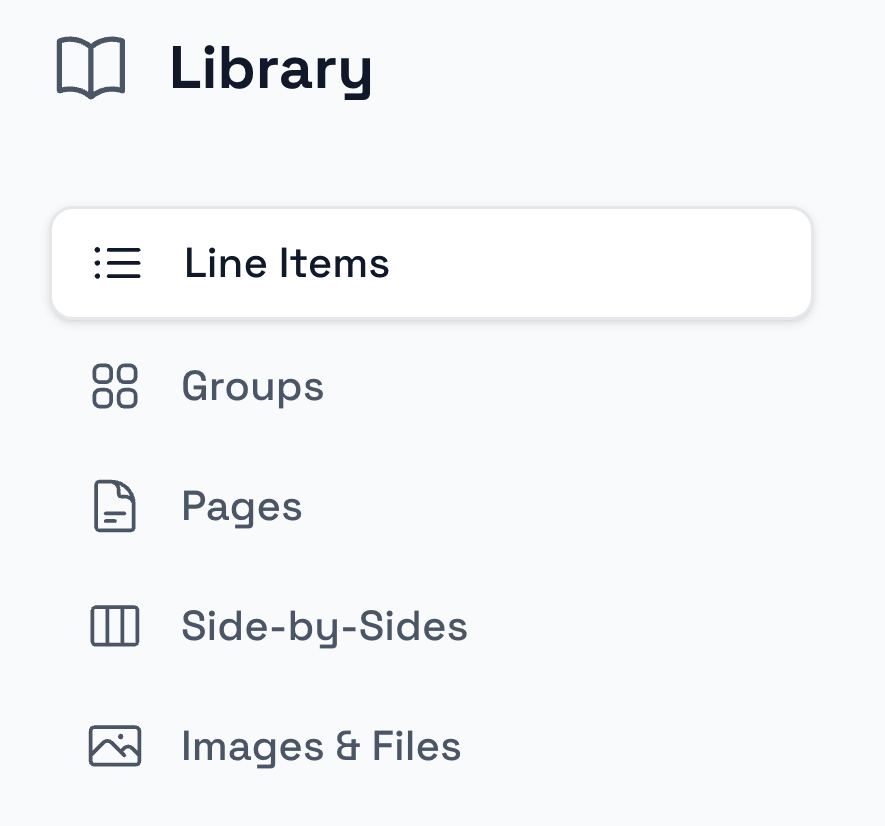This screenshot has width=885, height=826.
Task: Open the Groups section
Action: coord(252,386)
